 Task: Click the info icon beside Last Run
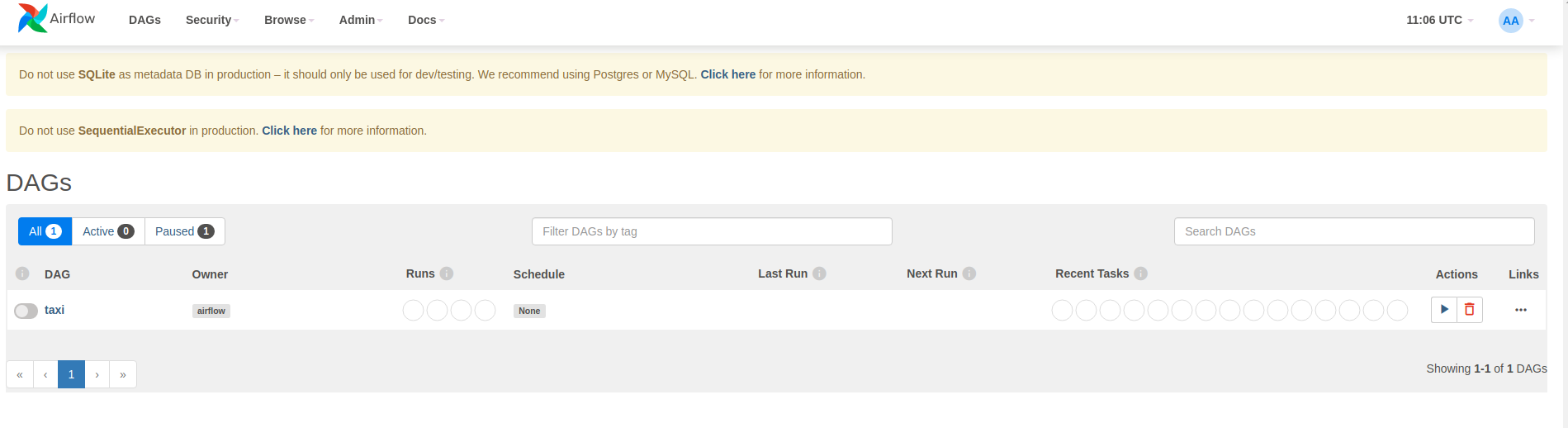tap(819, 273)
